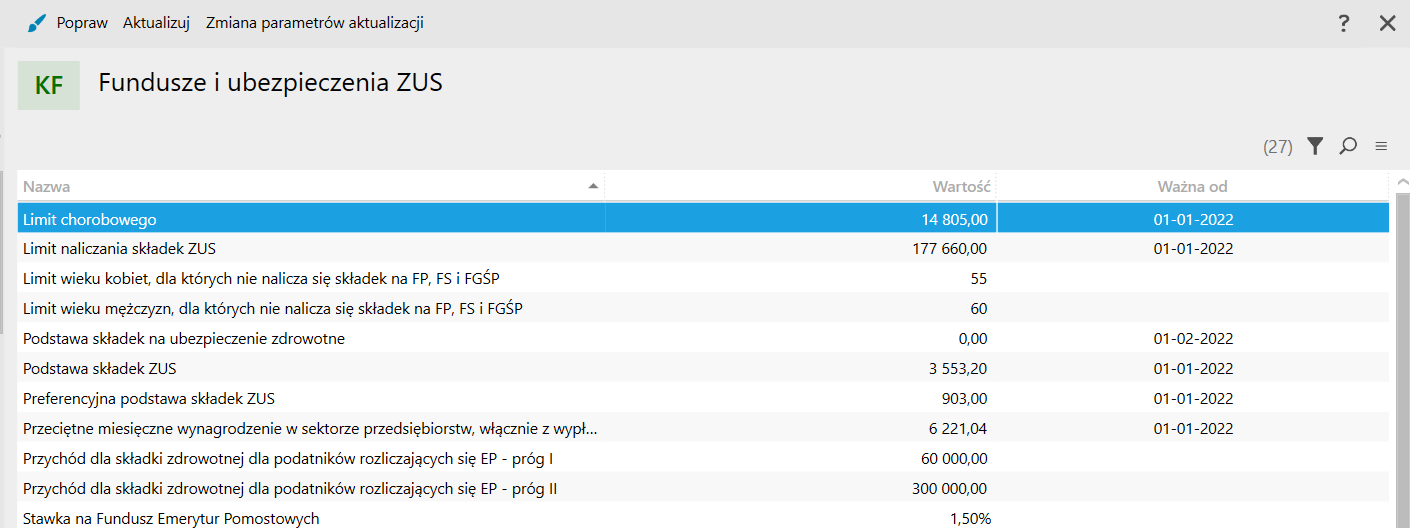Screen dimensions: 1410x528
Task: Click the value 177 660,00
Action: tap(950, 249)
